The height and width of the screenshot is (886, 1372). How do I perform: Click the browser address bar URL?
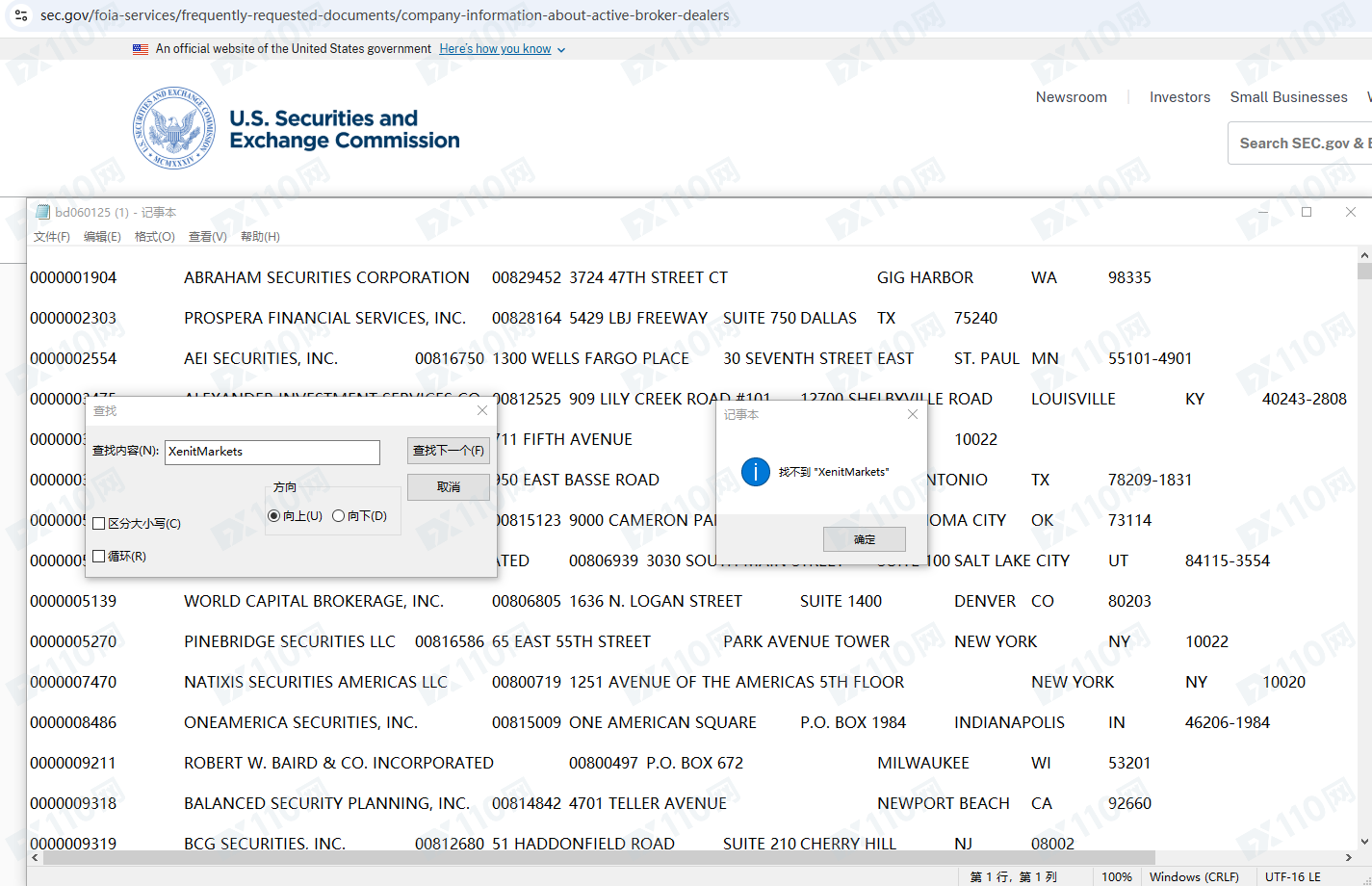click(x=385, y=15)
